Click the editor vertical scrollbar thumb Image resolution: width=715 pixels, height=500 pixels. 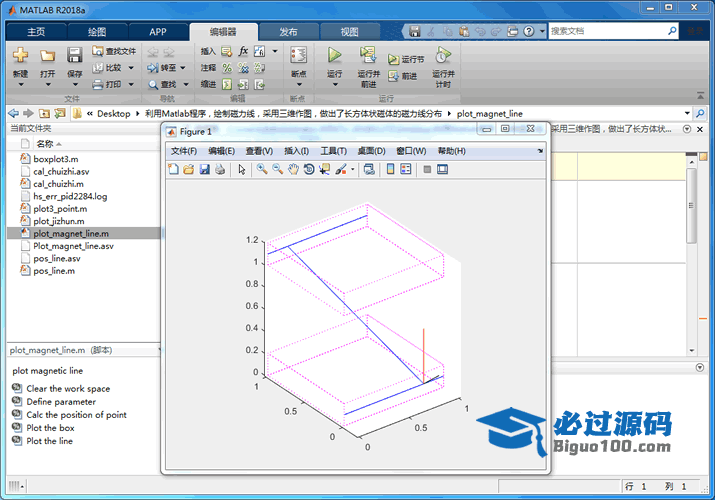691,206
